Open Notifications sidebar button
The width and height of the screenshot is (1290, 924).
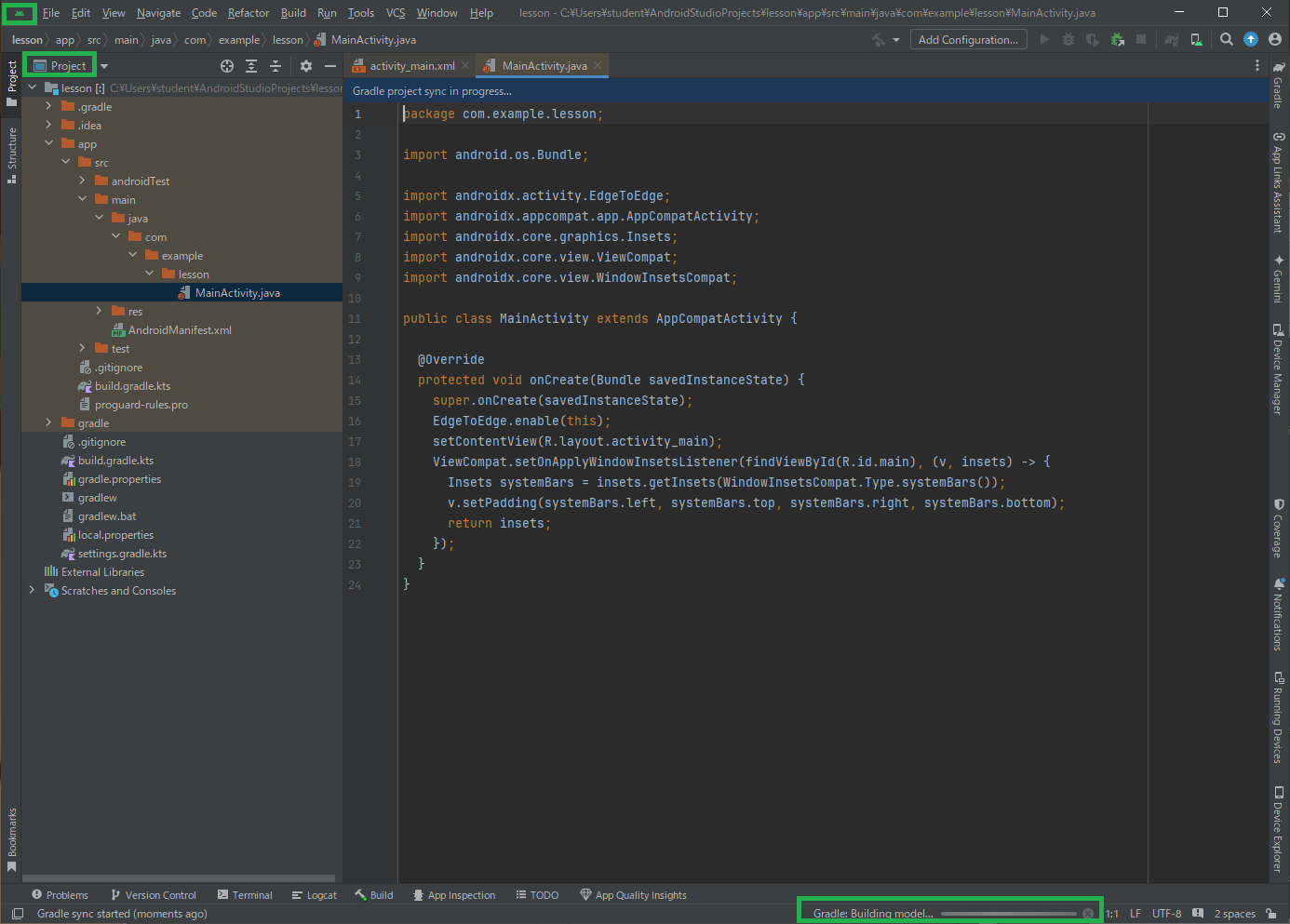[x=1278, y=614]
